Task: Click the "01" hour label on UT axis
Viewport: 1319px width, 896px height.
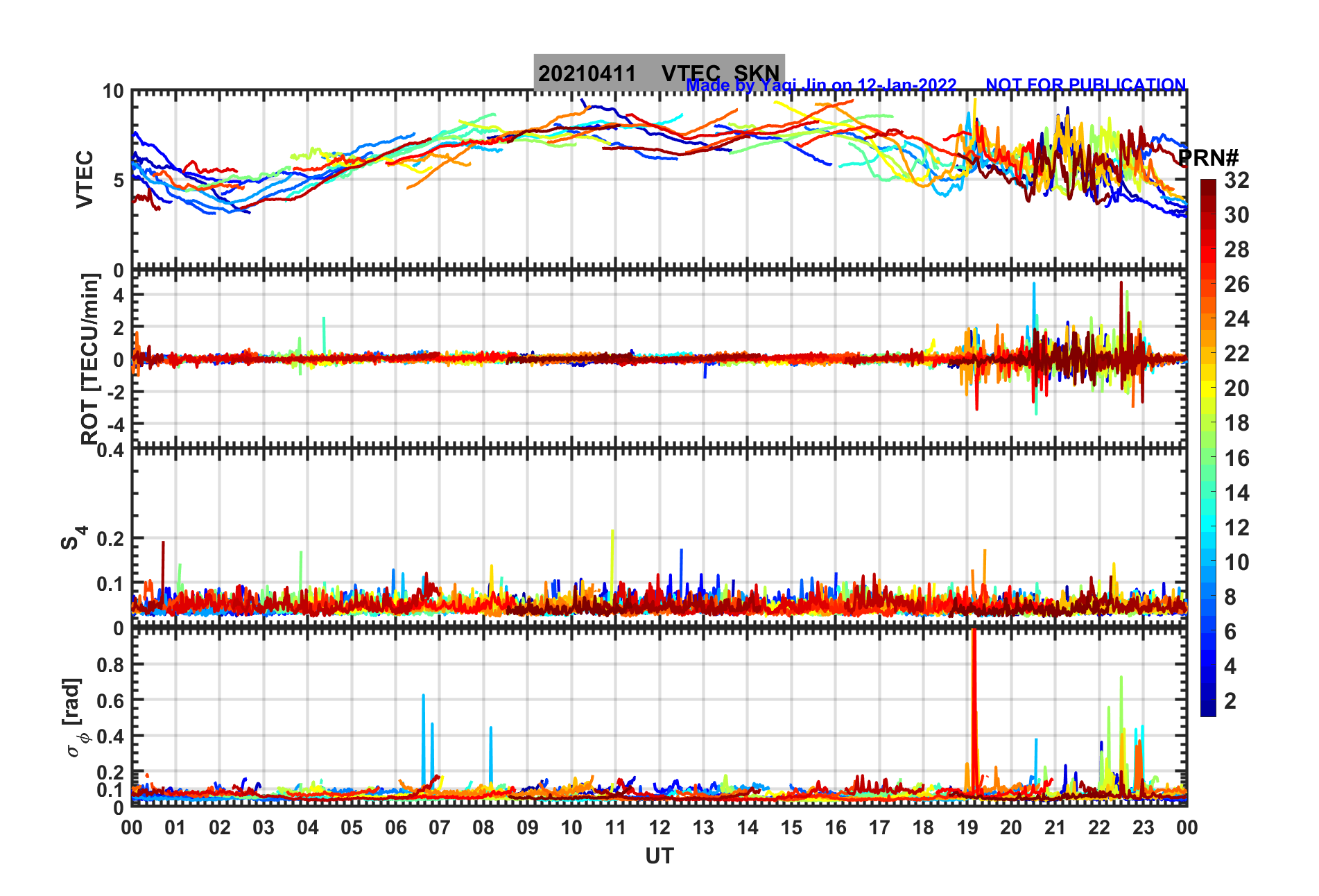Action: pos(175,827)
